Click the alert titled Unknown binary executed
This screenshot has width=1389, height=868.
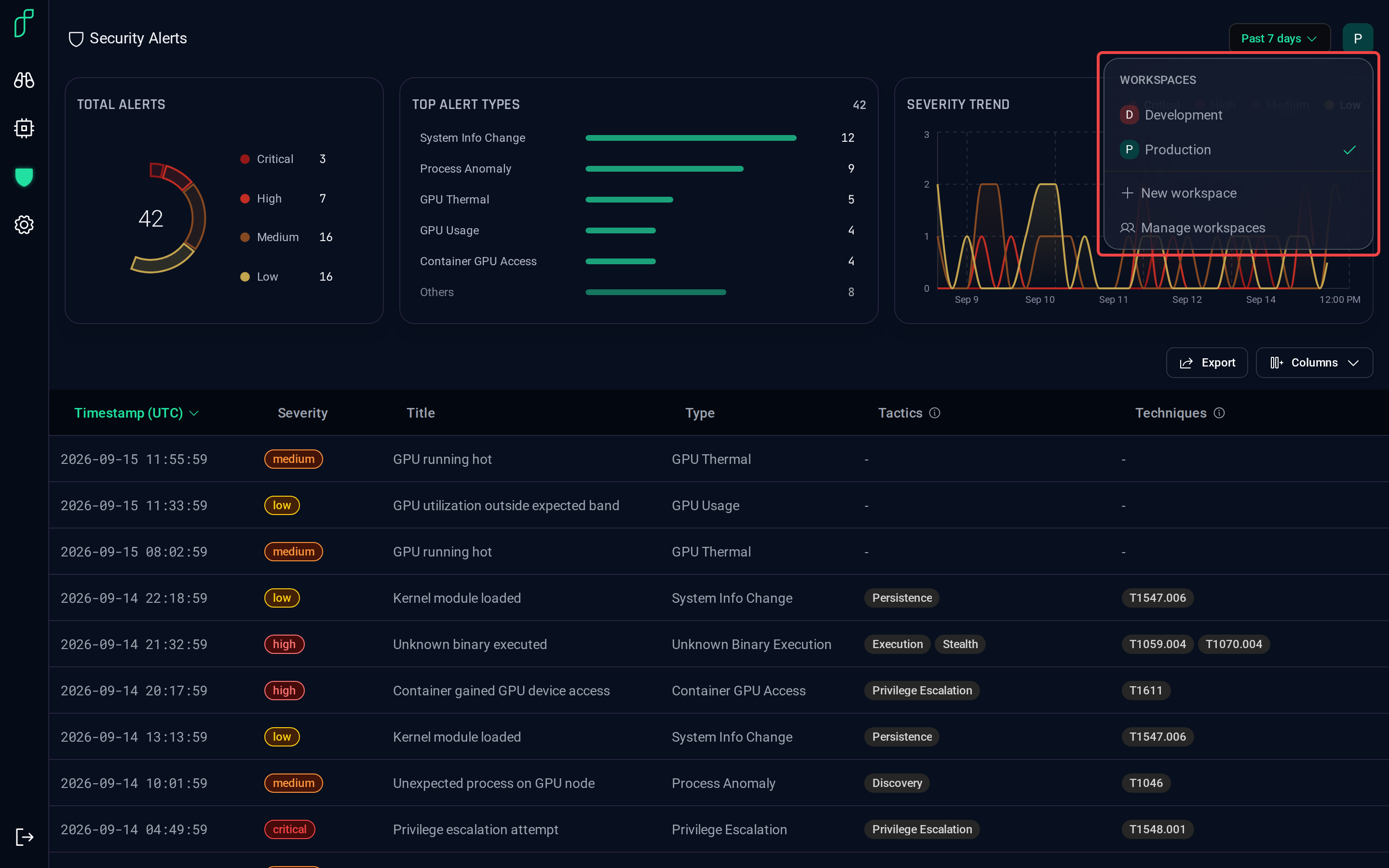click(469, 644)
